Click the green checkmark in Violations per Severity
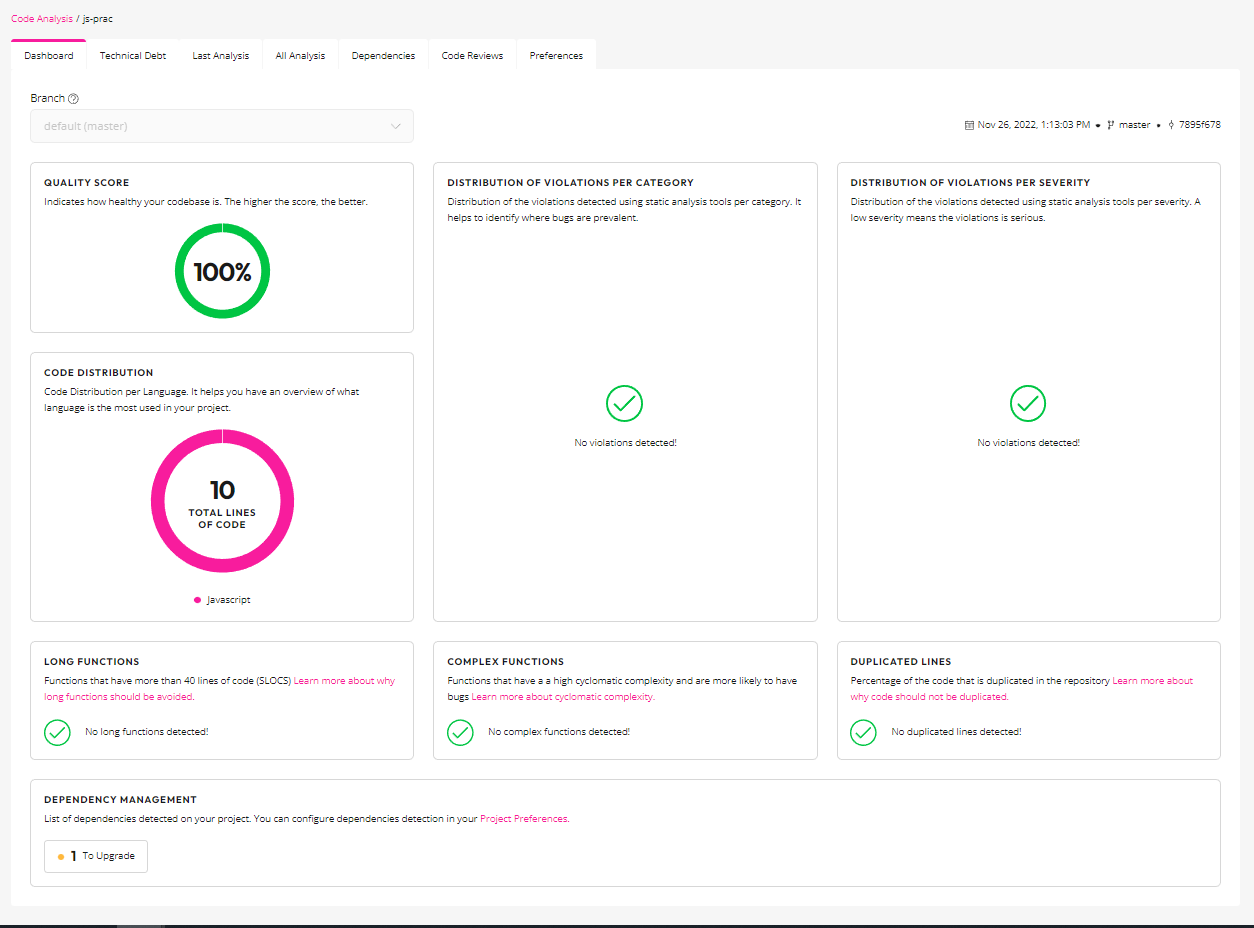 (x=1028, y=404)
